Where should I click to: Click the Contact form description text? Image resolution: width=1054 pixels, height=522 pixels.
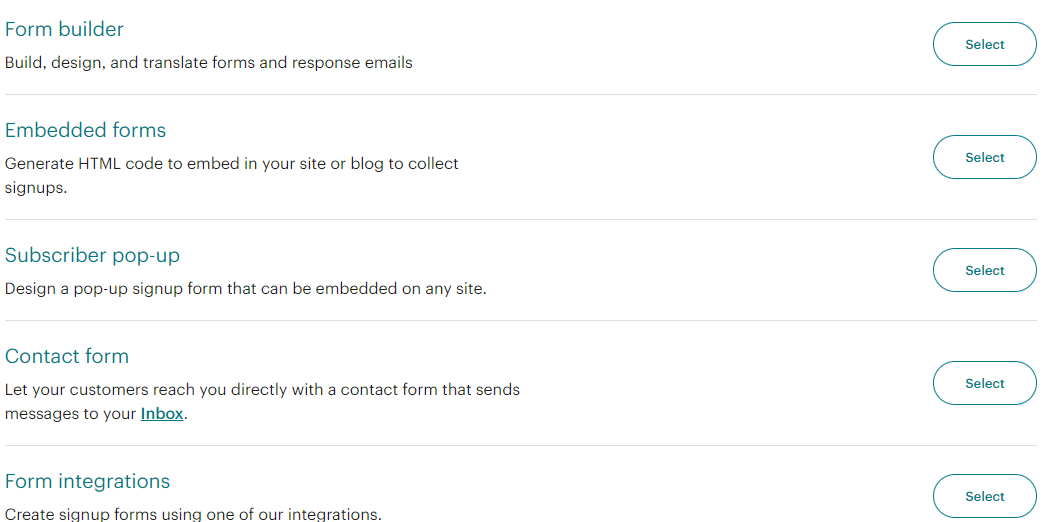click(262, 390)
